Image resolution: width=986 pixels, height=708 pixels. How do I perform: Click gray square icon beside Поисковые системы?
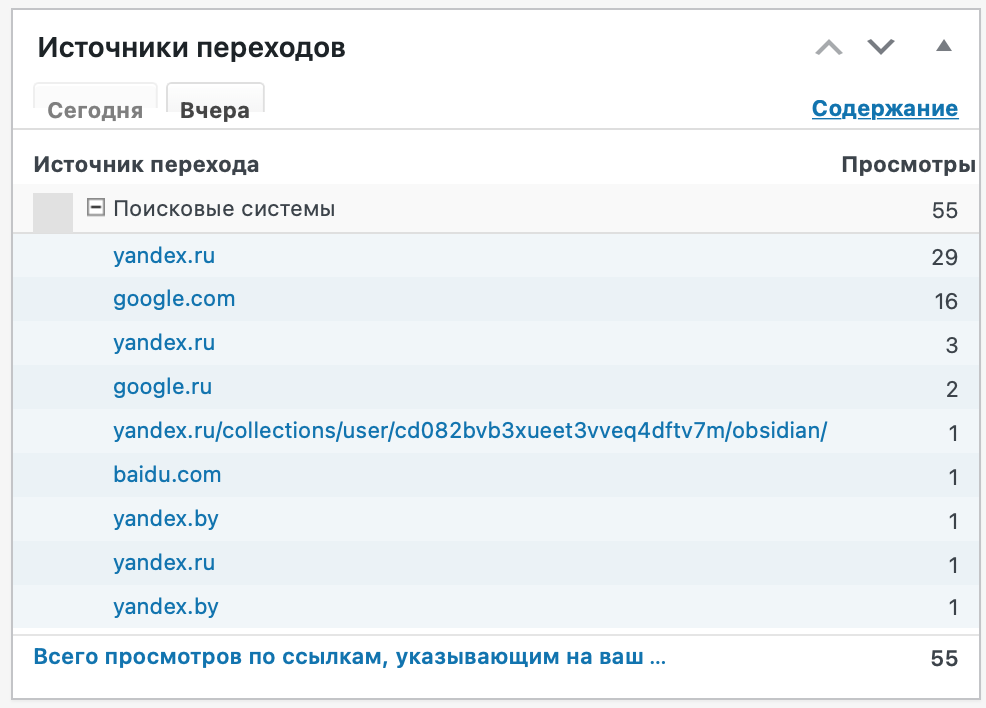(53, 213)
